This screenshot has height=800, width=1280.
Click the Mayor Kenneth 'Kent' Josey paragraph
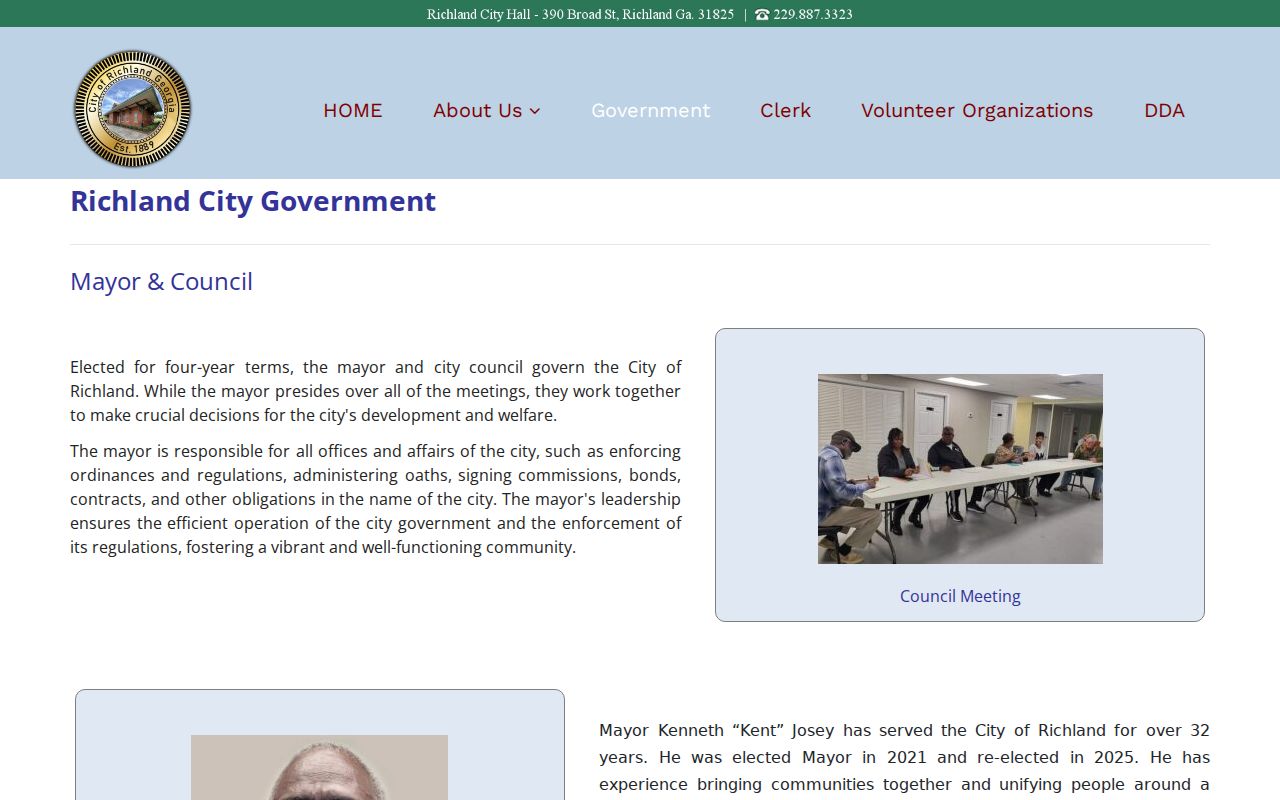click(x=904, y=760)
